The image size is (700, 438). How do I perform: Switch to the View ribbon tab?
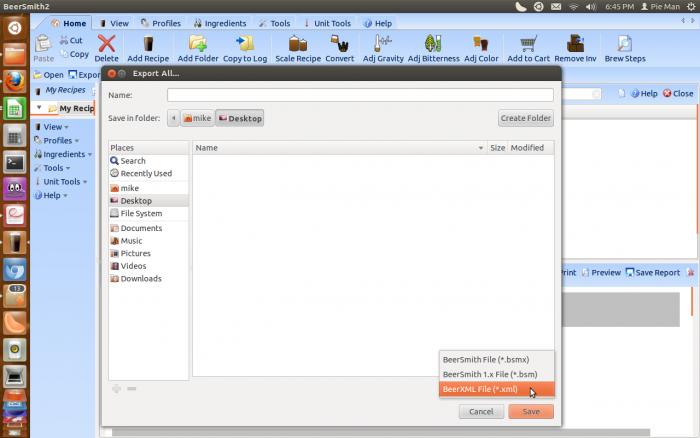(x=114, y=23)
